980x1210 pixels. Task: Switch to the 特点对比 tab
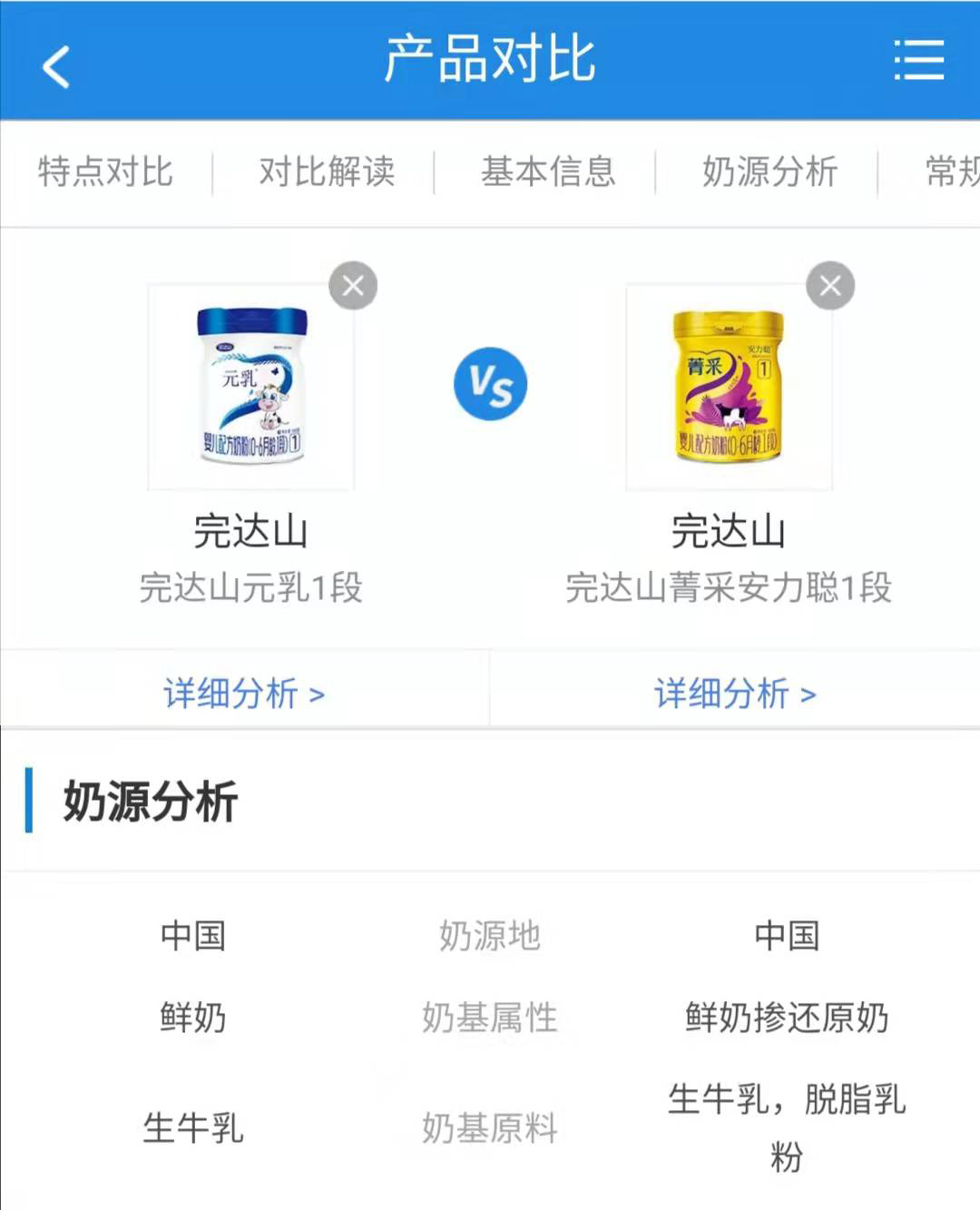(105, 172)
